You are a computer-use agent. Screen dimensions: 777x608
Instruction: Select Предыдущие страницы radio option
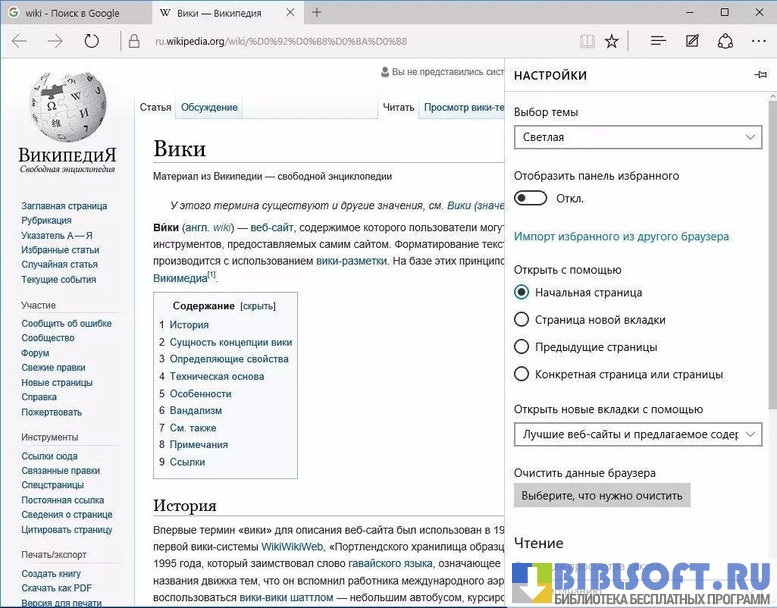coord(521,347)
